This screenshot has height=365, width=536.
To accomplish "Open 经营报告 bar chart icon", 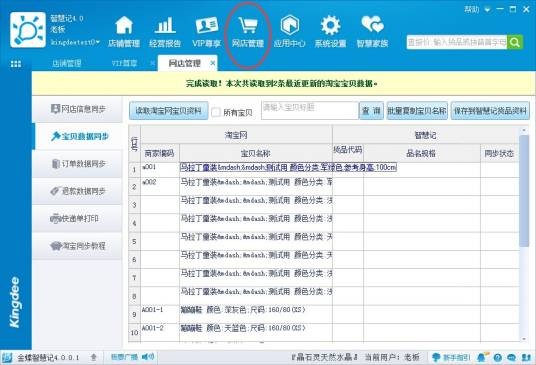I will (165, 26).
